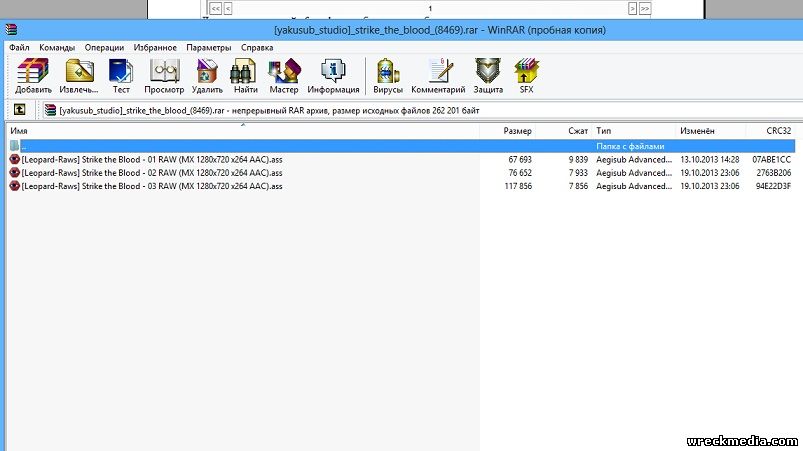Click packed value 7 856
This screenshot has height=451, width=803.
point(578,186)
